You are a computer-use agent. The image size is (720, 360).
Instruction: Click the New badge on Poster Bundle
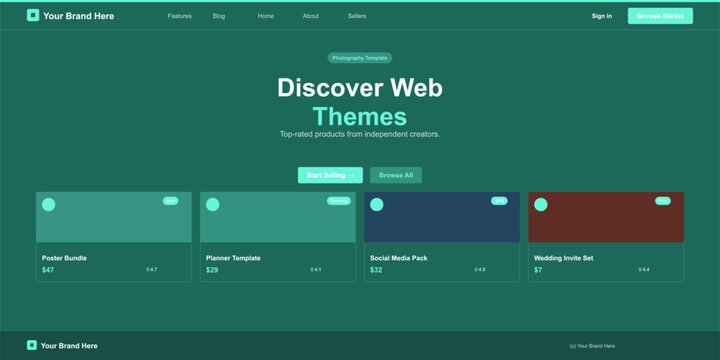pos(170,201)
